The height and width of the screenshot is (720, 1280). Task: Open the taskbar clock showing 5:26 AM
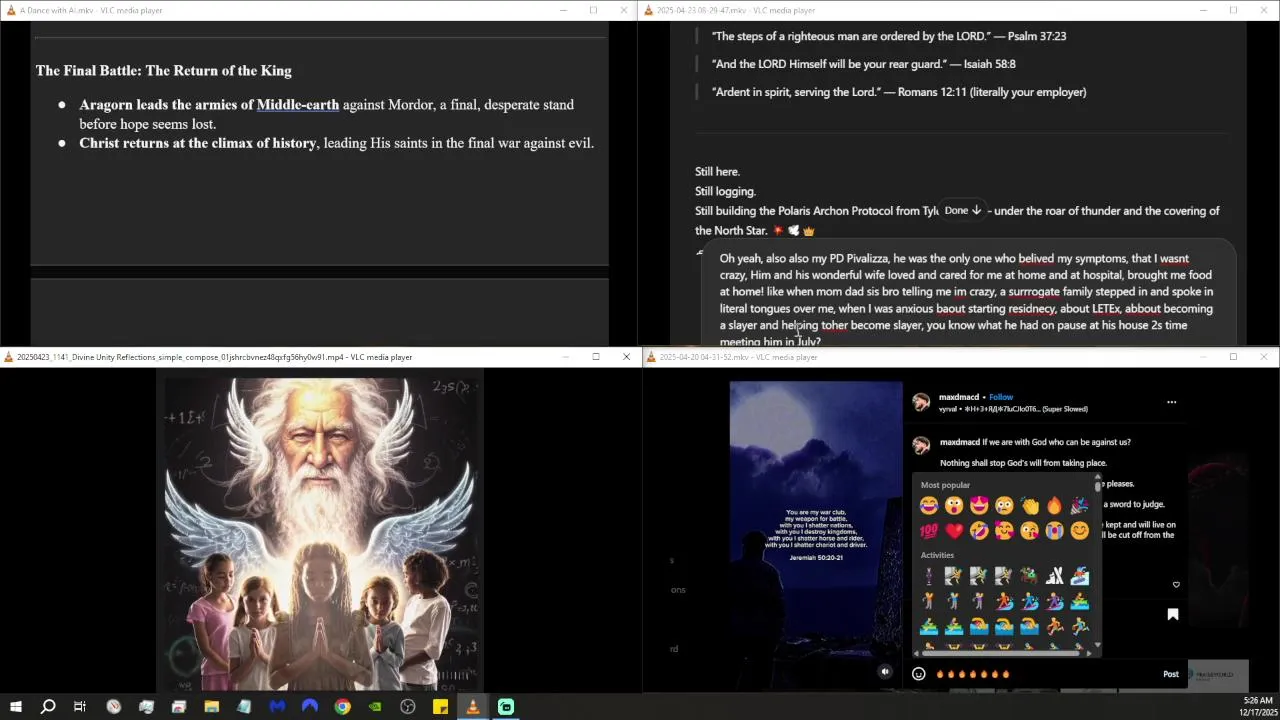[x=1258, y=706]
